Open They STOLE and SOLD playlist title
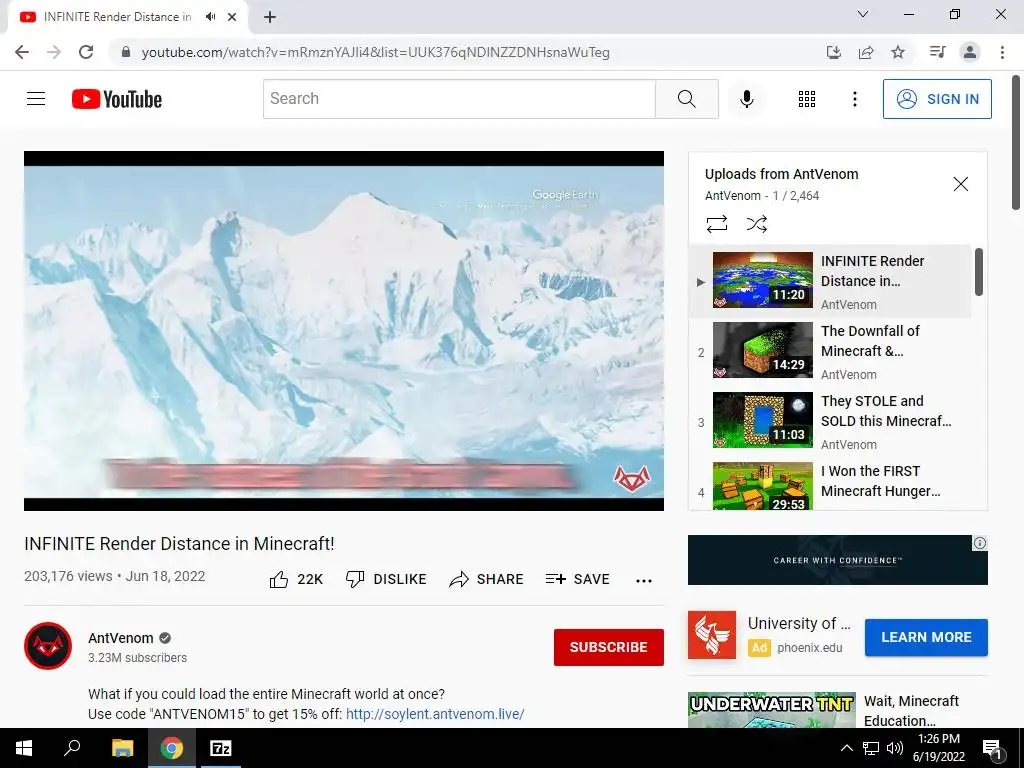Viewport: 1024px width, 768px height. pyautogui.click(x=886, y=411)
